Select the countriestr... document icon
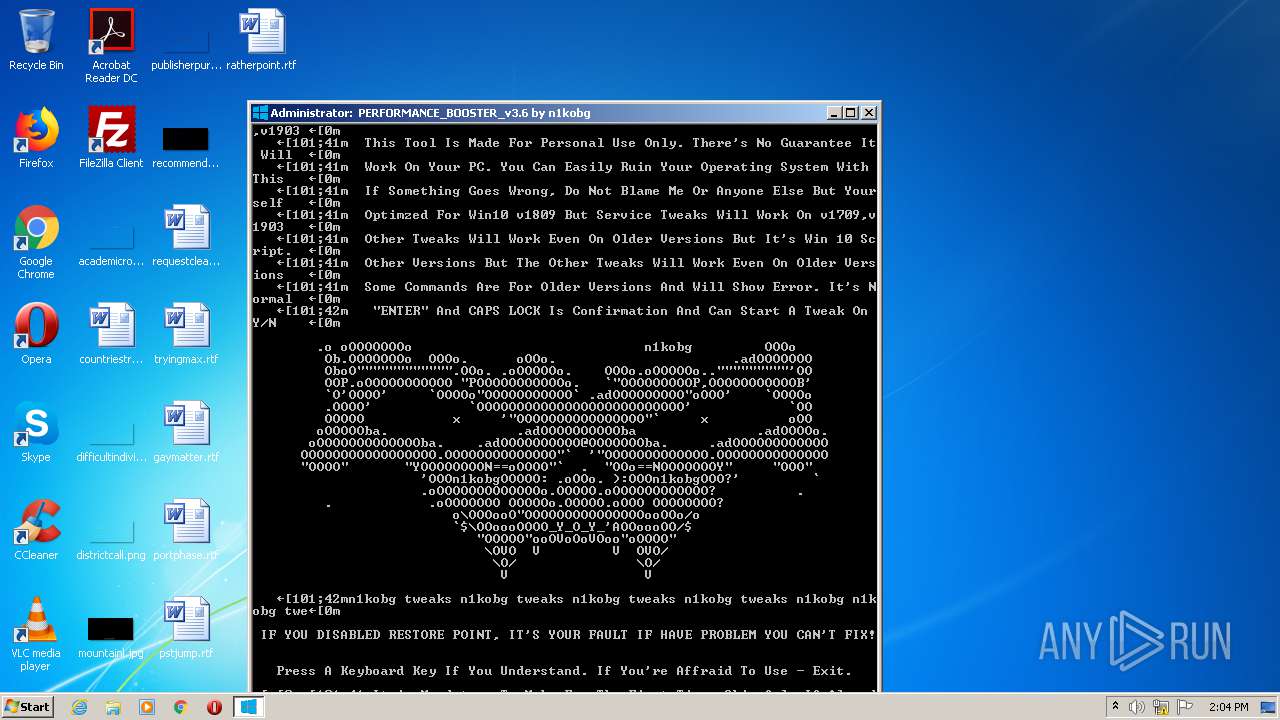This screenshot has width=1280, height=720. [x=111, y=334]
